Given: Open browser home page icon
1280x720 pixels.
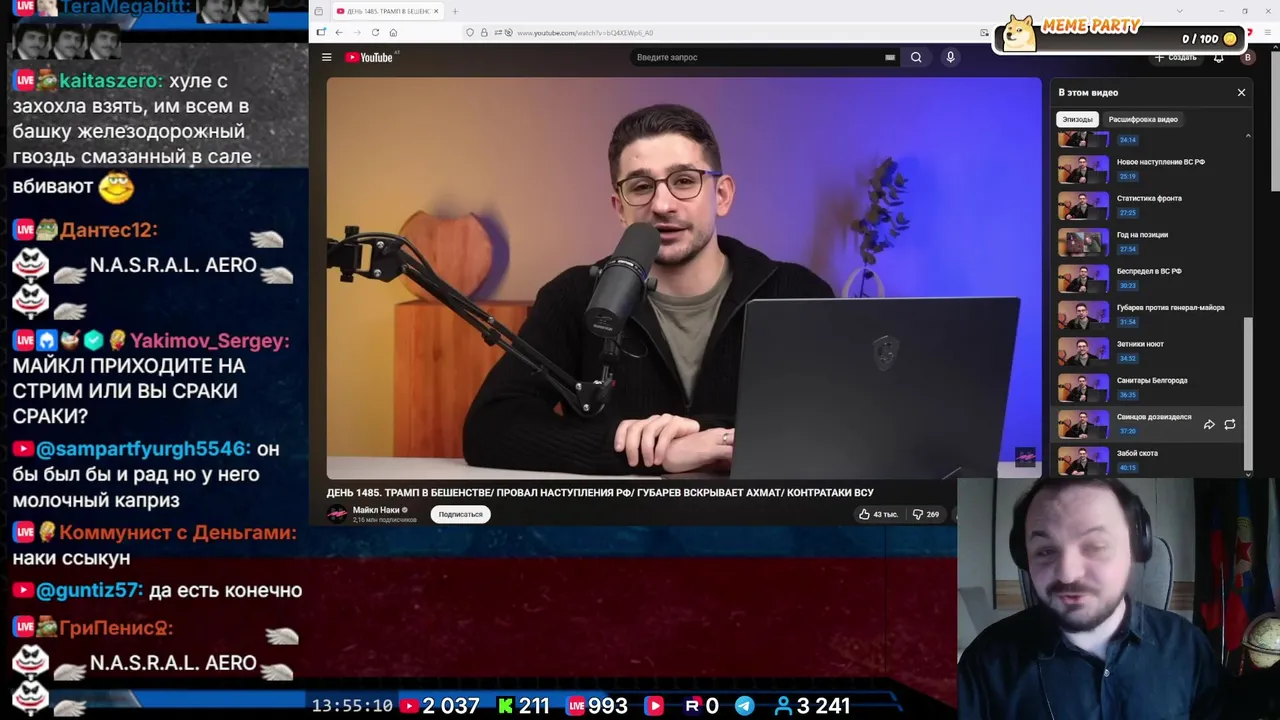Looking at the screenshot, I should (393, 32).
